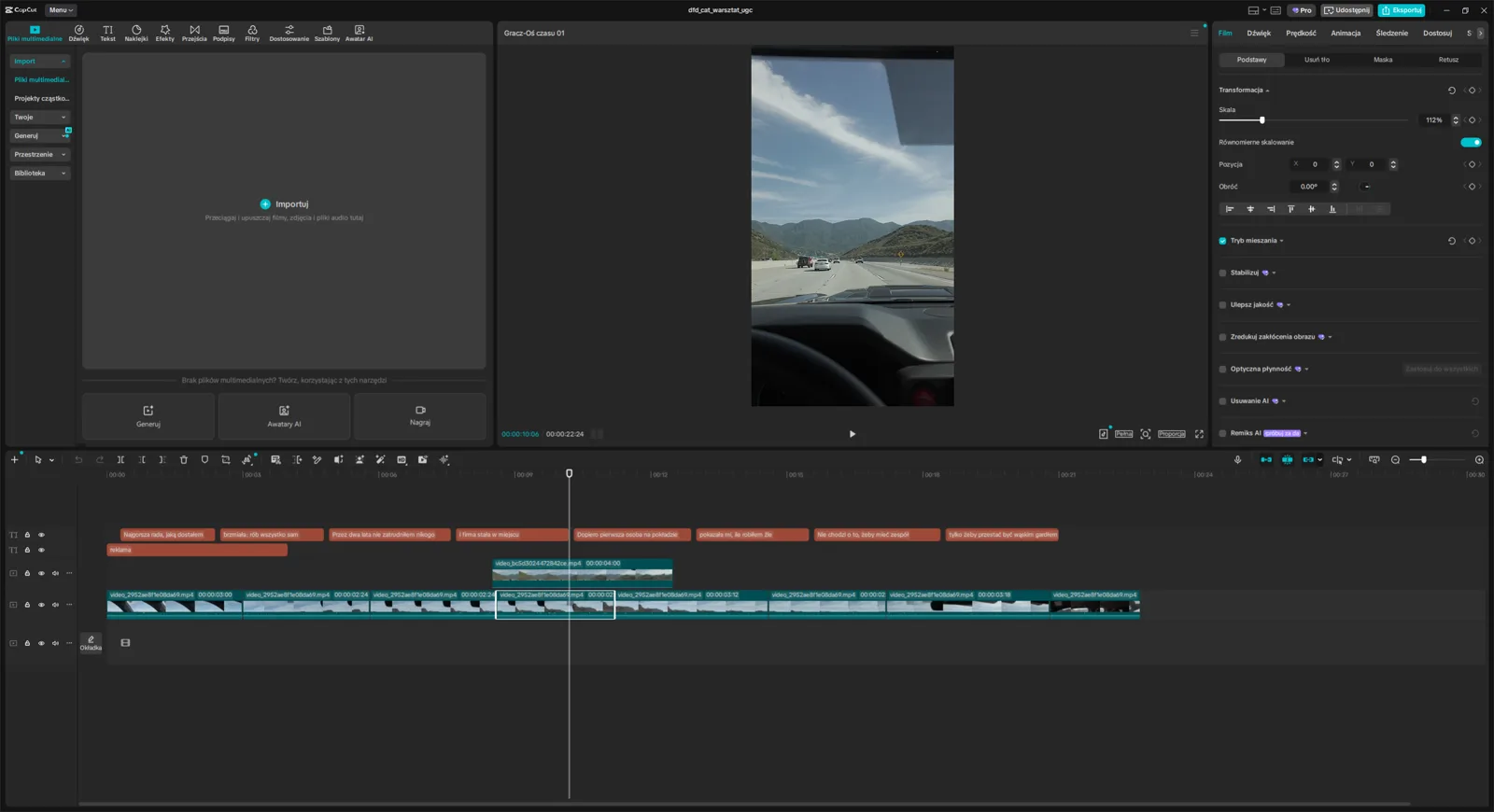This screenshot has height=812, width=1494.
Task: Open the Menu dropdown in title bar
Action: 61,10
